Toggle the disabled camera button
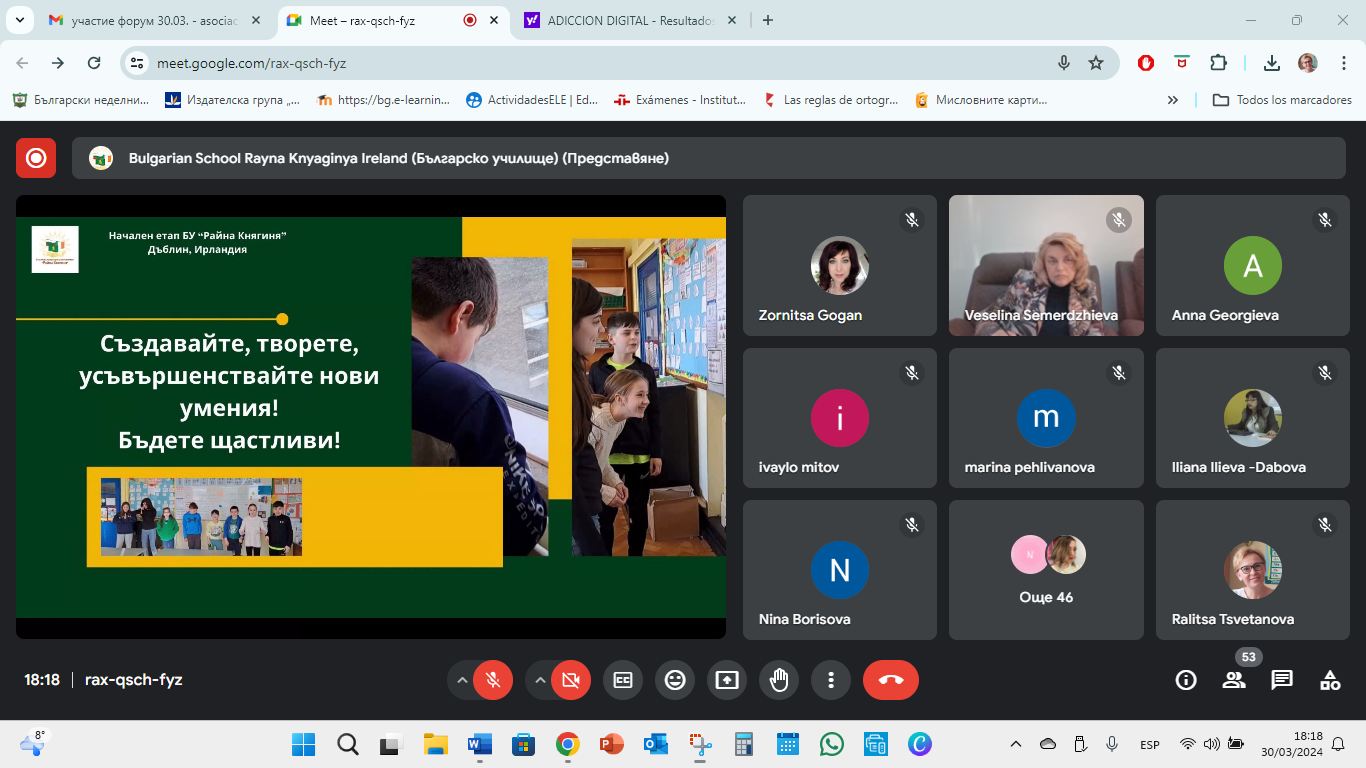Screen dimensions: 1366x768 click(571, 680)
